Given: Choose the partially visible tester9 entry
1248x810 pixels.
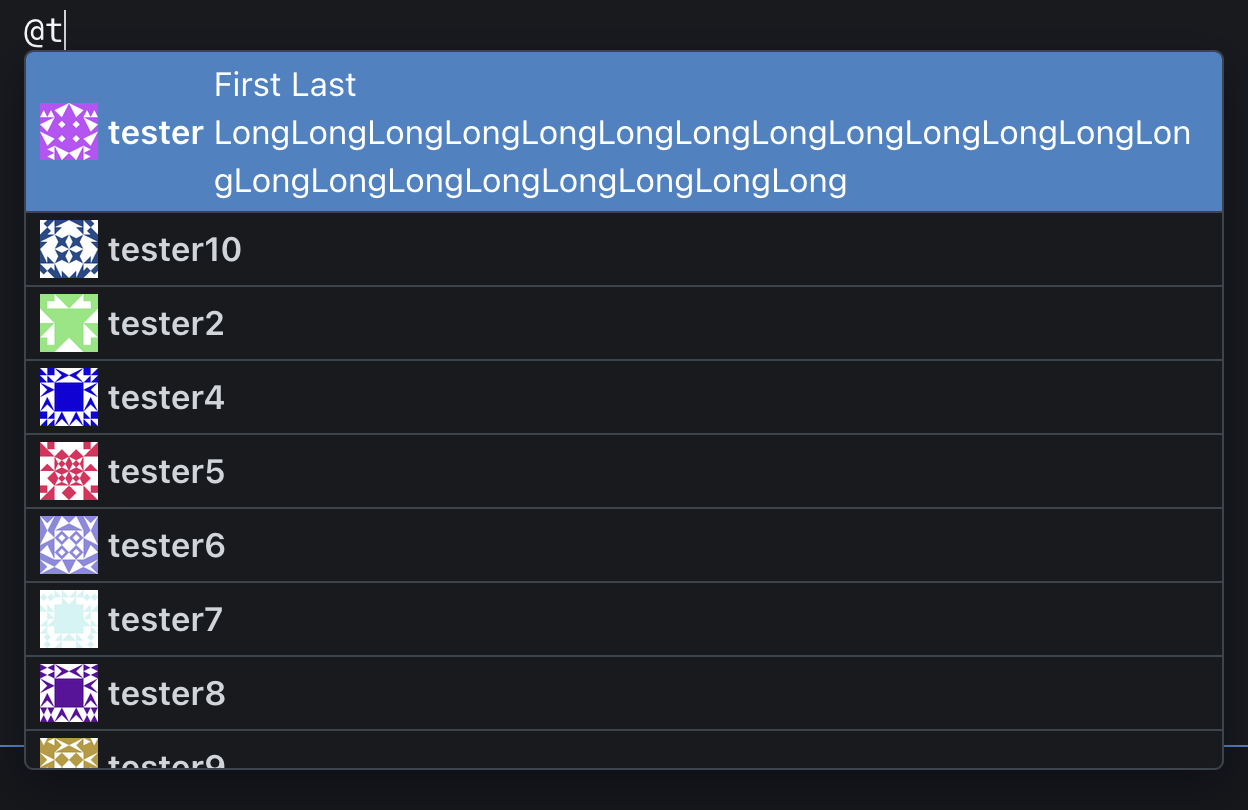Looking at the screenshot, I should point(166,761).
